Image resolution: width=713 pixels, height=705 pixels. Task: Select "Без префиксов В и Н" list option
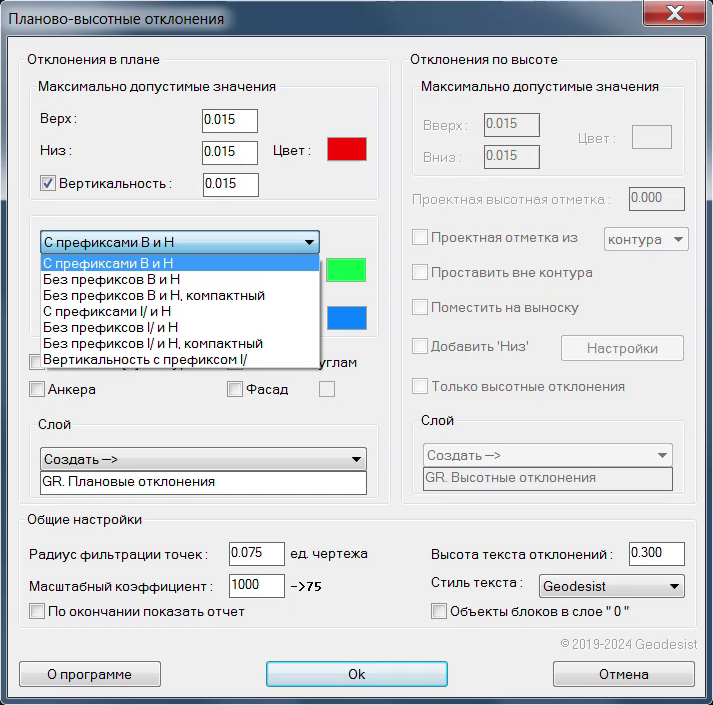[x=112, y=280]
